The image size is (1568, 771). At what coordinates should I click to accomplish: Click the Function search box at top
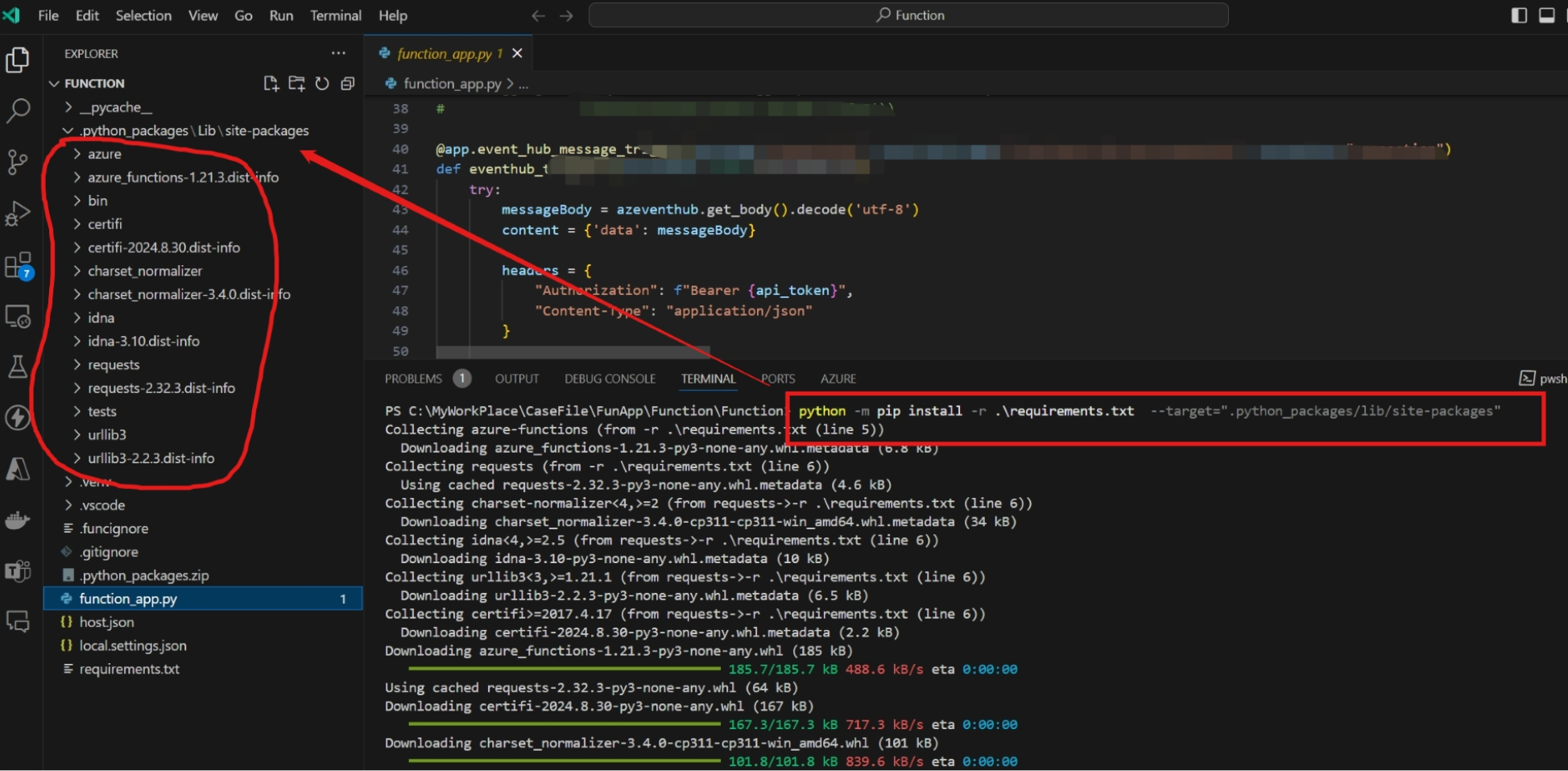point(908,15)
